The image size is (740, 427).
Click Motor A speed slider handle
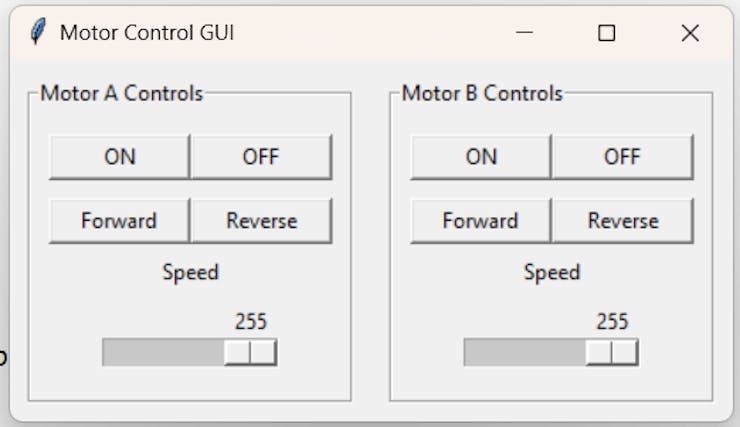(x=250, y=353)
